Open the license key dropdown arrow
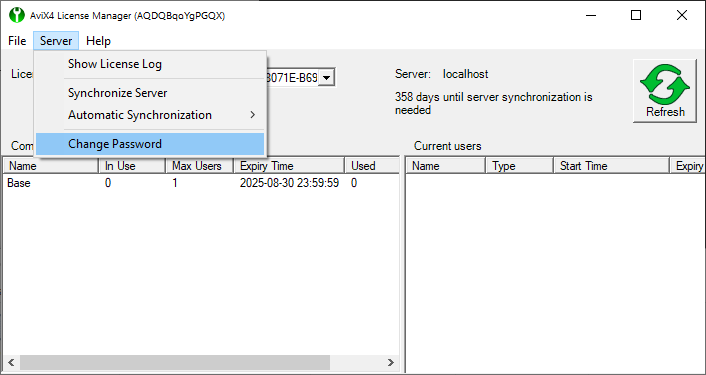This screenshot has height=375, width=706. coord(327,78)
